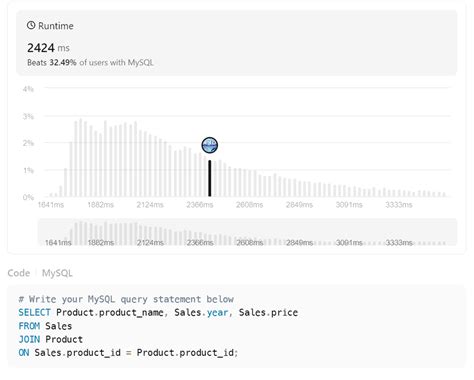This screenshot has height=380, width=474.
Task: Click 1641ms in the lower range overview strip
Action: (x=58, y=243)
